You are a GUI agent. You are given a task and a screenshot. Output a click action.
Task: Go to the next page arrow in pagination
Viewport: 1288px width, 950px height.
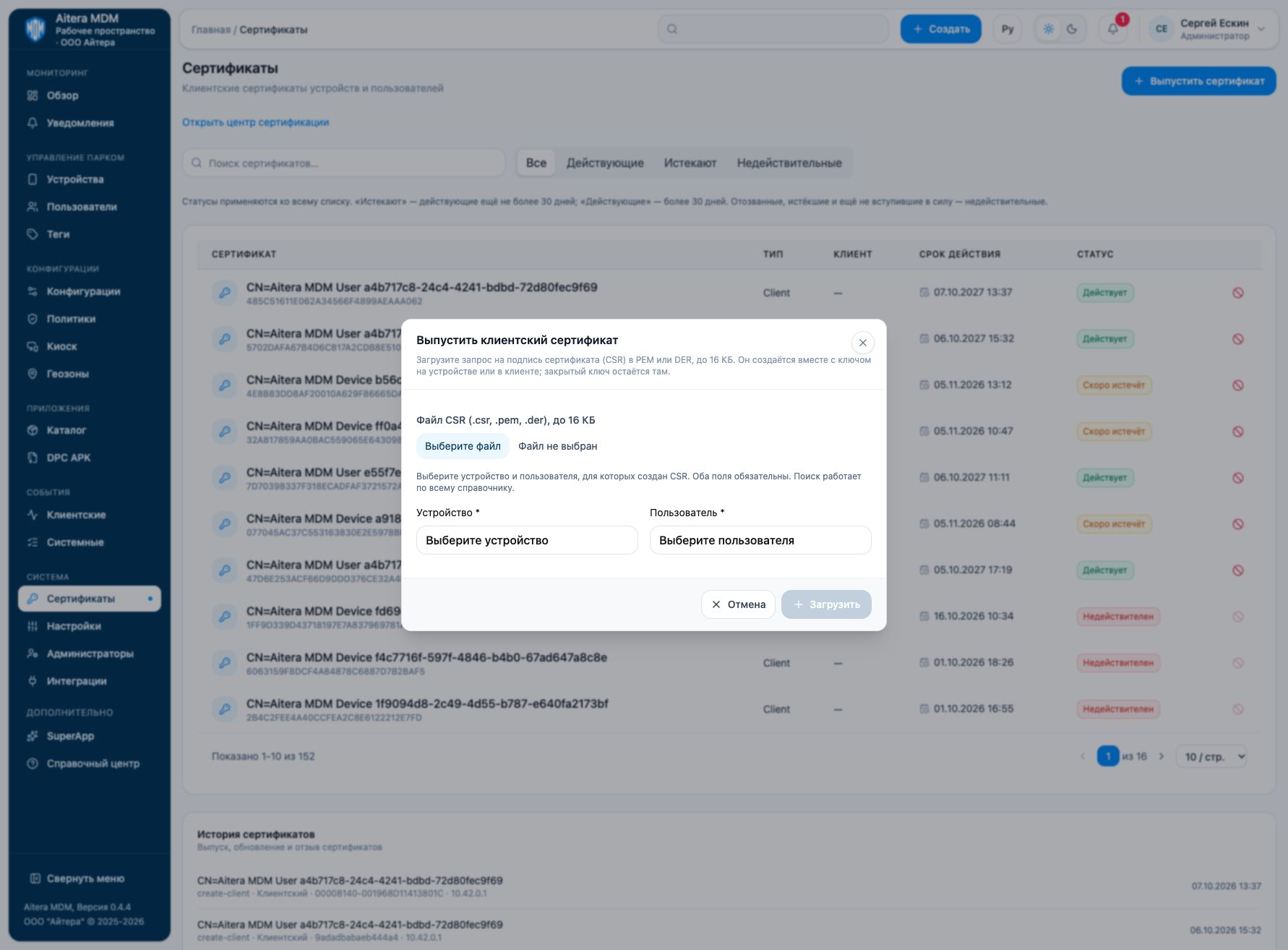point(1162,756)
